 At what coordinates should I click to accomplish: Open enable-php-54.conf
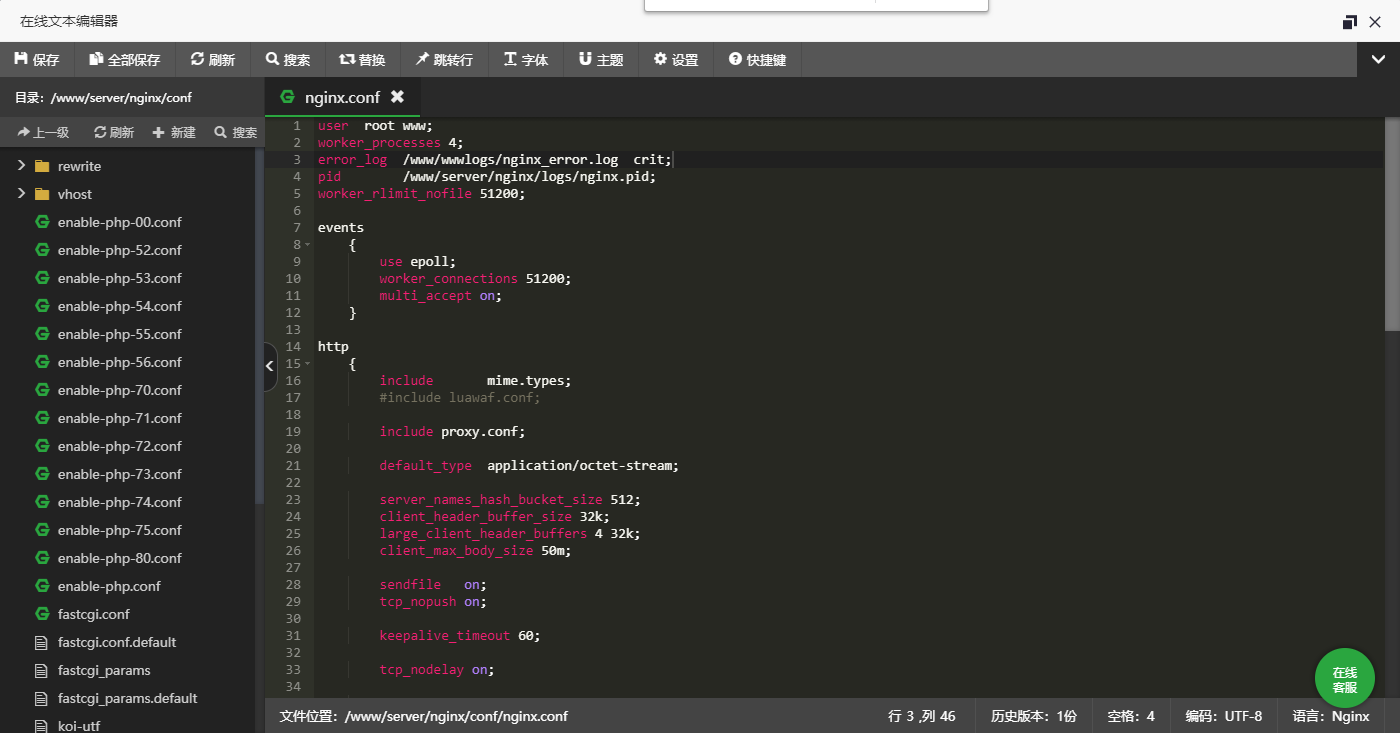(119, 306)
